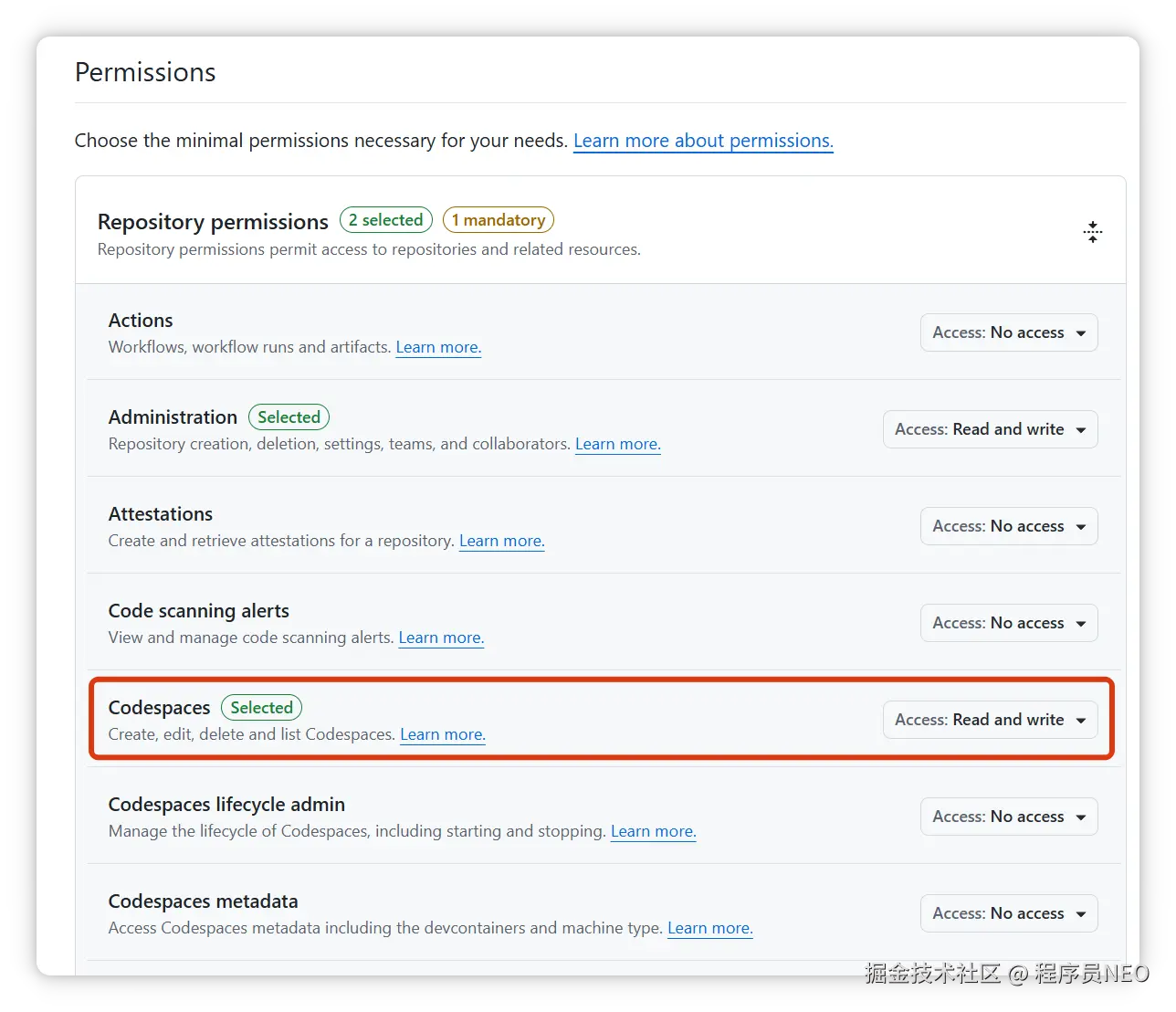The width and height of the screenshot is (1176, 1012).
Task: Click Learn more link under Administration
Action: 617,444
